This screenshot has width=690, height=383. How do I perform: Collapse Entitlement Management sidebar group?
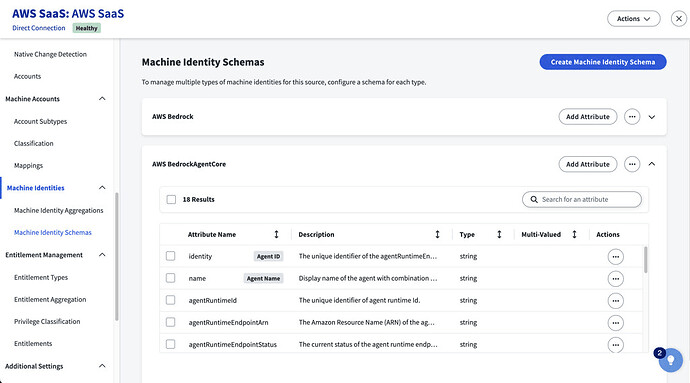[x=102, y=255]
